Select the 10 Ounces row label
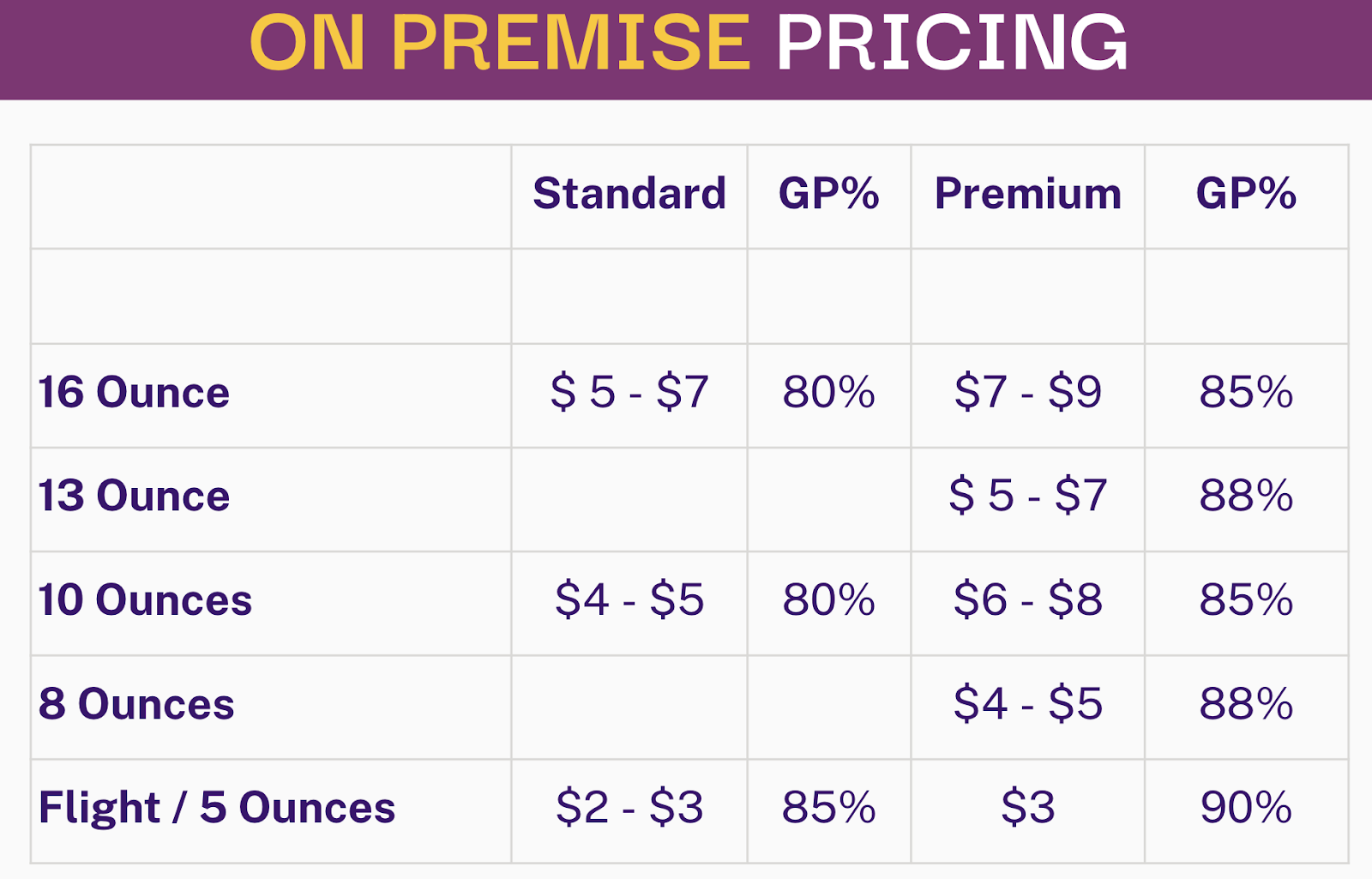1372x879 pixels. point(145,600)
